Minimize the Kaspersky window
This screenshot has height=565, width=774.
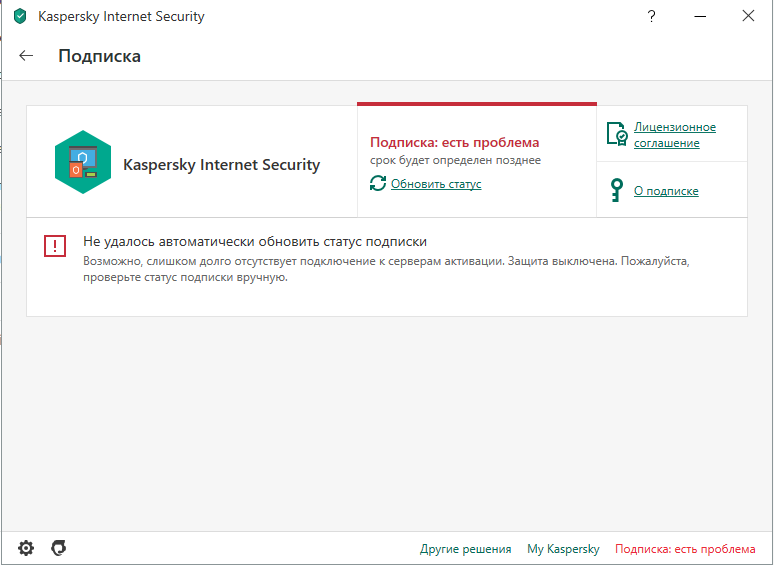pos(700,16)
